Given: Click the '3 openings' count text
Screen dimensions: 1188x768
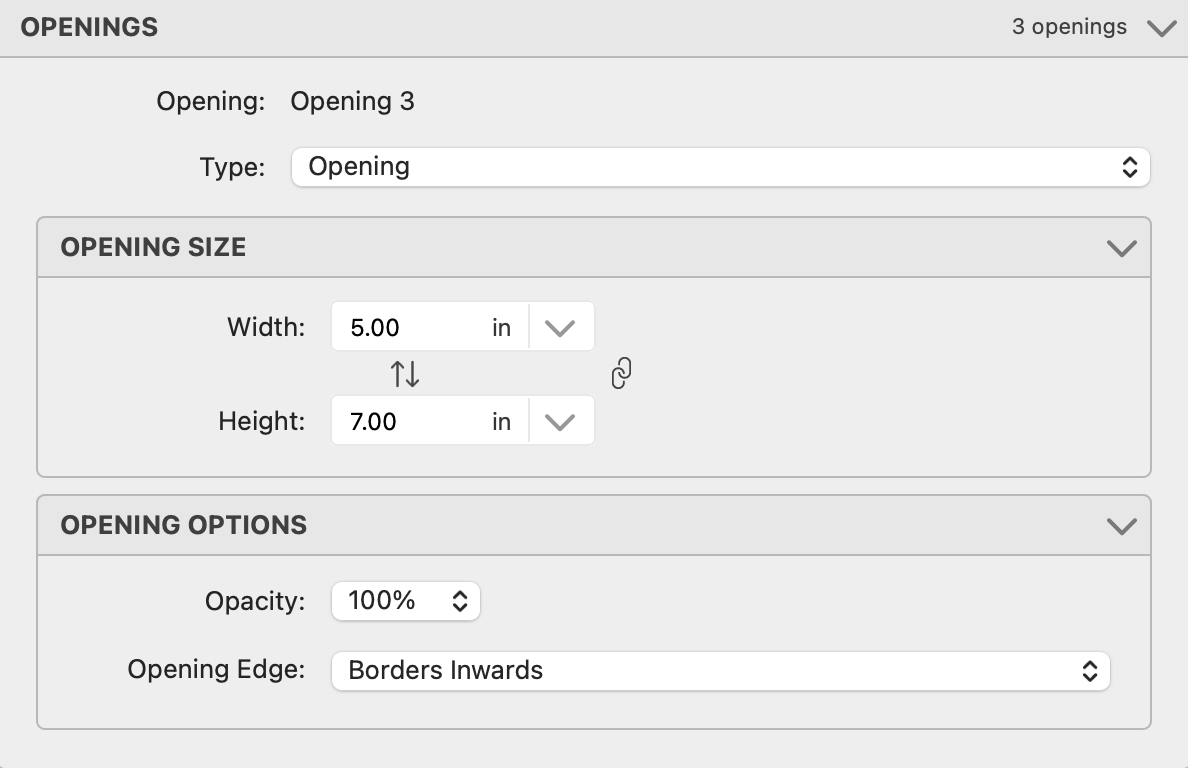Looking at the screenshot, I should click(x=1069, y=27).
